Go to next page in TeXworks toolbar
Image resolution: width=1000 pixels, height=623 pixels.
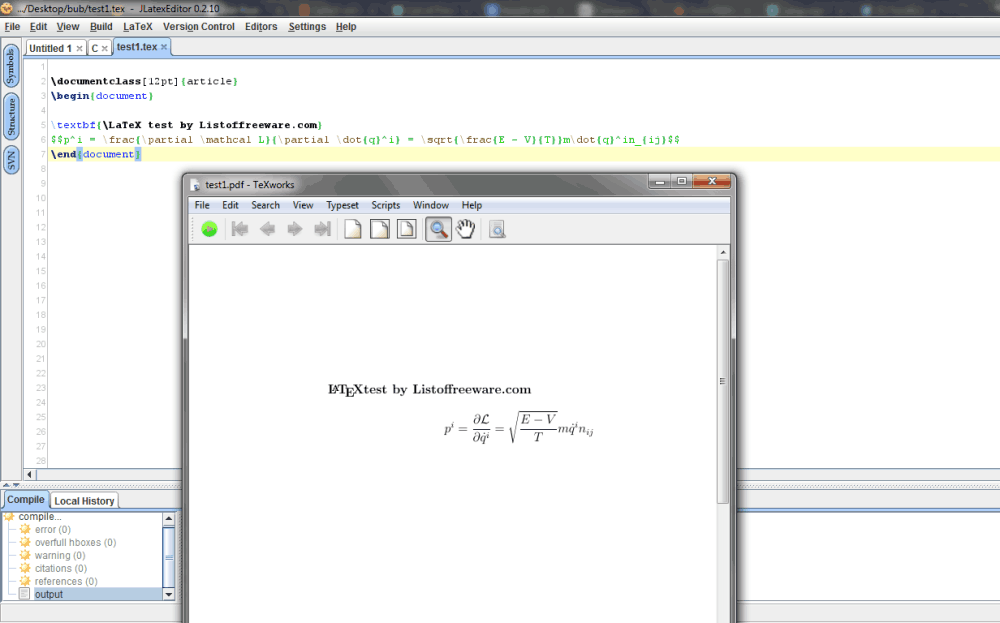[x=295, y=229]
